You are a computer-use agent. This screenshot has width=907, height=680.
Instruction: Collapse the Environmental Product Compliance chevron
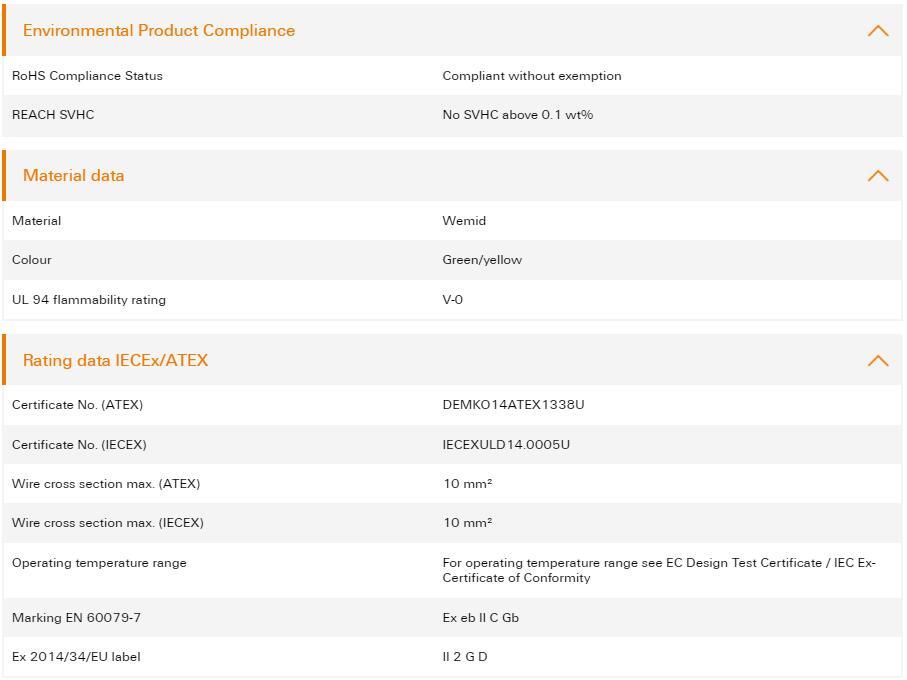coord(877,31)
